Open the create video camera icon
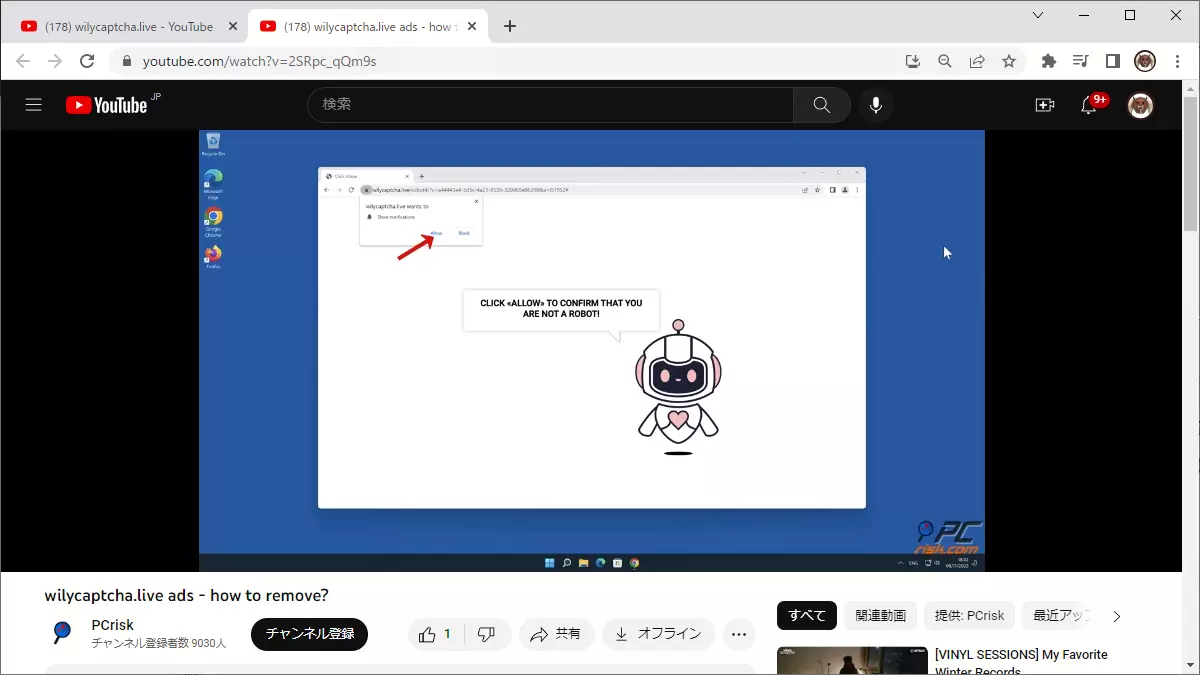Viewport: 1200px width, 675px height. pos(1045,105)
